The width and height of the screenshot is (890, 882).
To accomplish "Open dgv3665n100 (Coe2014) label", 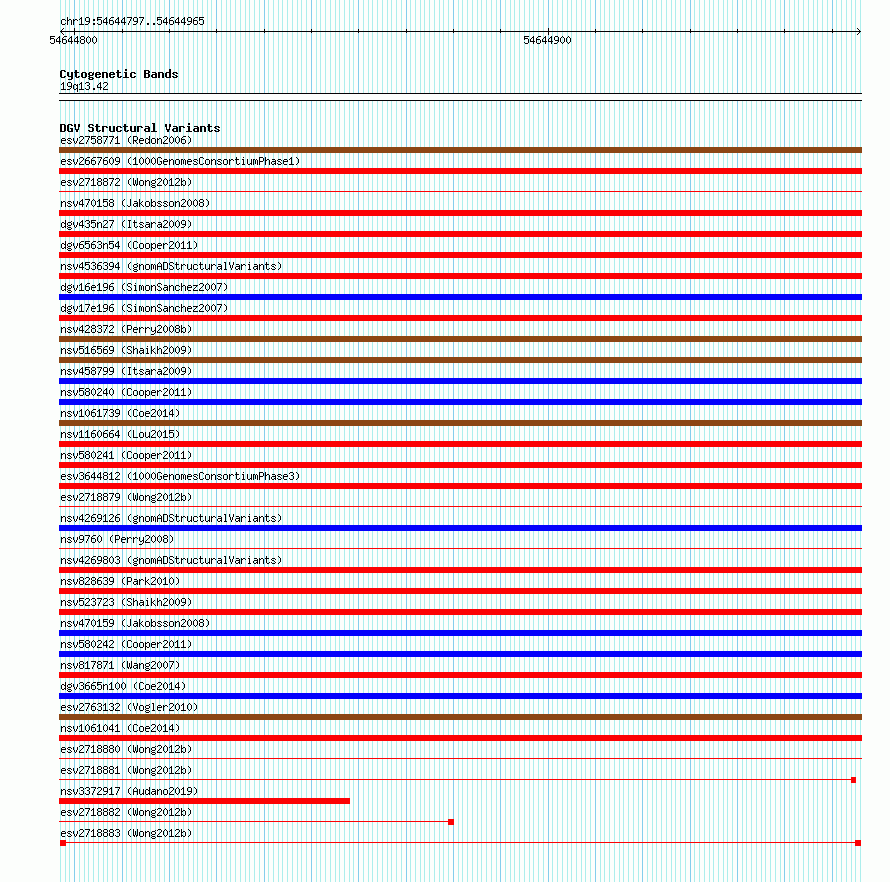I will pyautogui.click(x=123, y=686).
